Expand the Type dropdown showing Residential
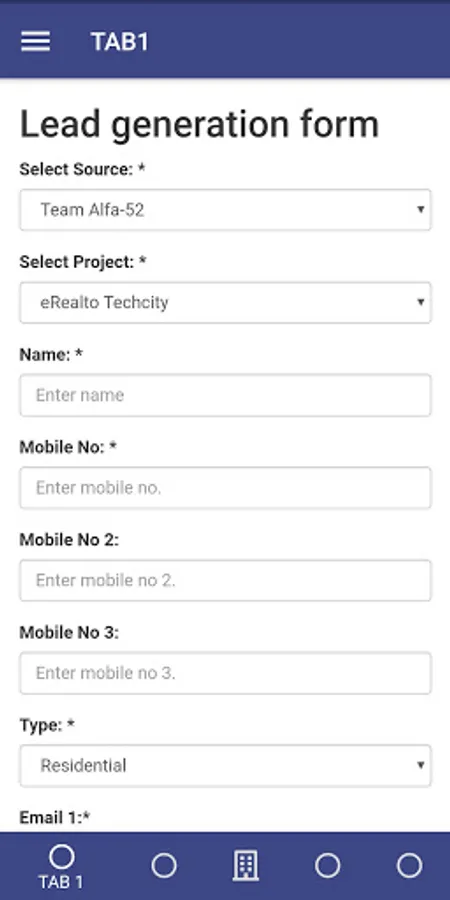Screen dimensions: 450x900 (225, 766)
